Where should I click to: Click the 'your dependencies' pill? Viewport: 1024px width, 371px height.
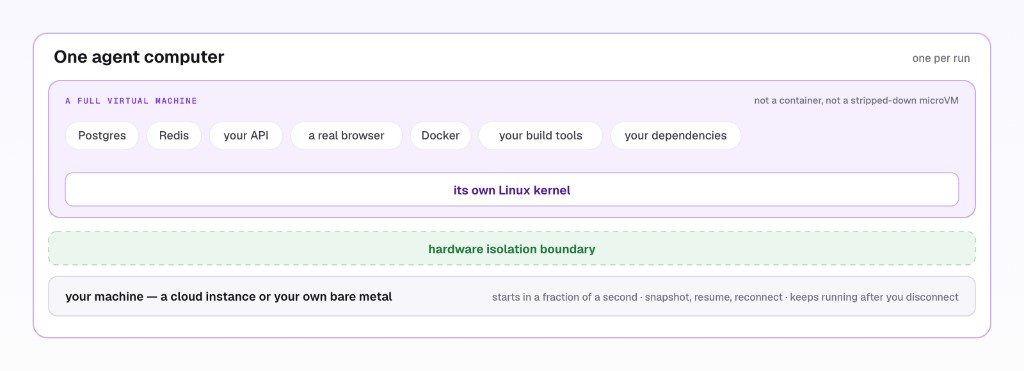pos(675,136)
